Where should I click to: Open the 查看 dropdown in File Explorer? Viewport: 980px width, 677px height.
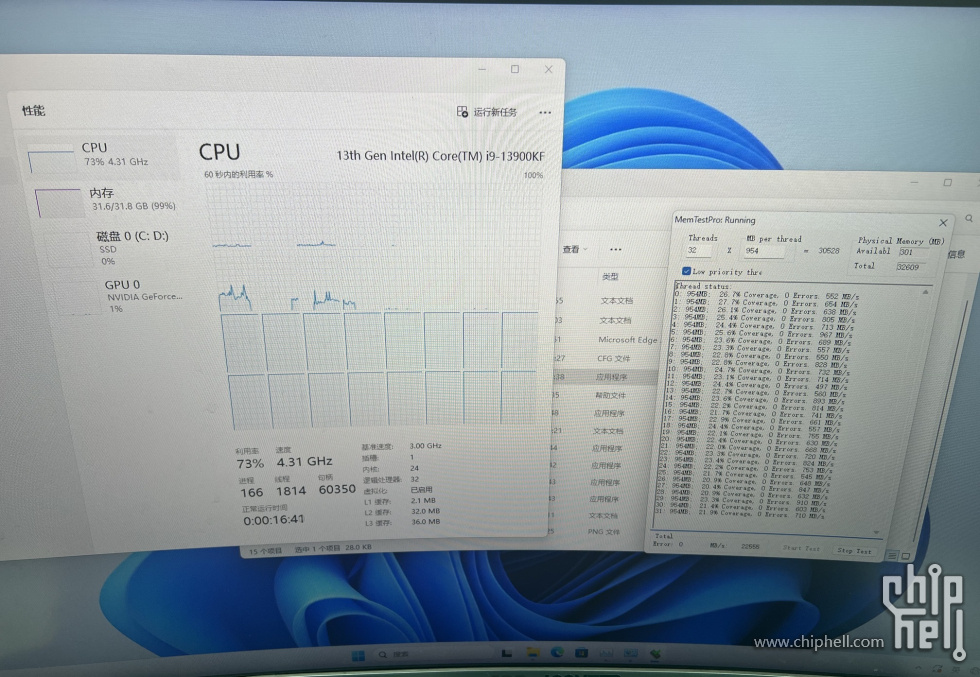(575, 249)
